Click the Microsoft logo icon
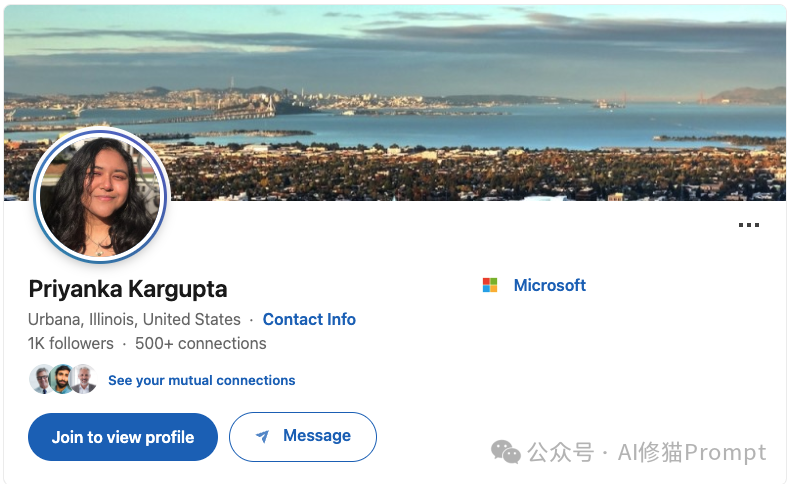 tap(490, 285)
